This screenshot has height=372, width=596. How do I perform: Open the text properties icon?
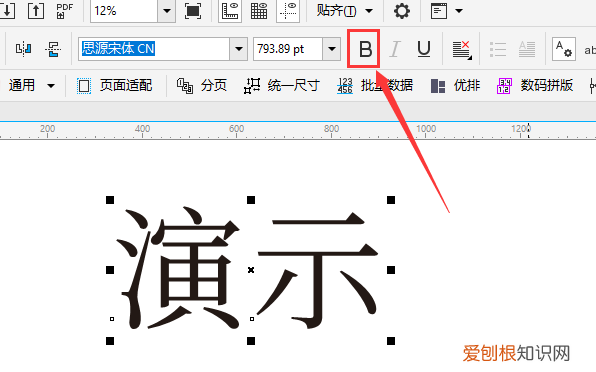[564, 49]
